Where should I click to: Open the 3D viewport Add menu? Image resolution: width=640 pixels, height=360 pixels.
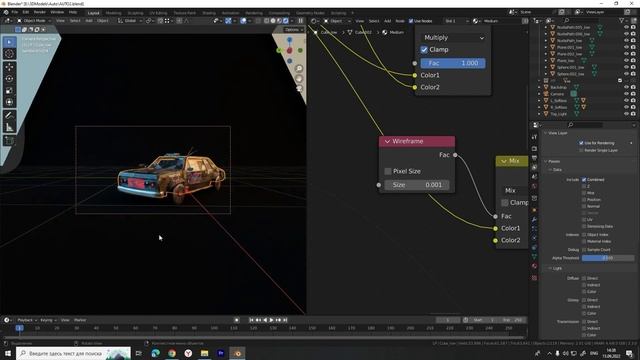89,20
